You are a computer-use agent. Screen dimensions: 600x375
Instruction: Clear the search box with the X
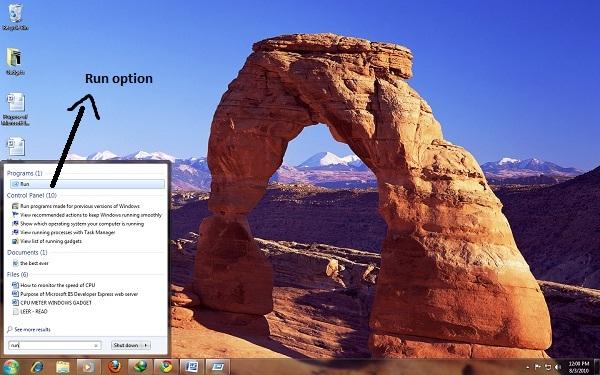click(x=96, y=346)
